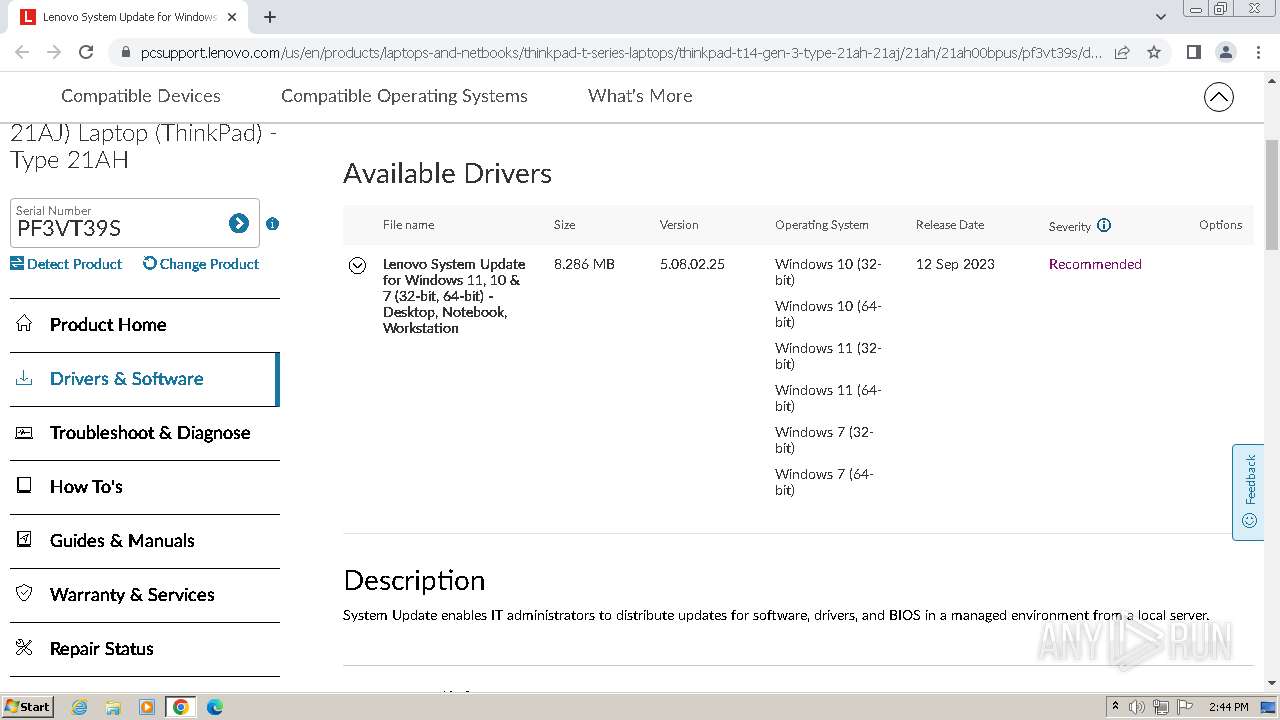This screenshot has width=1280, height=720.
Task: Click the 8.286 MB size cell
Action: point(584,264)
